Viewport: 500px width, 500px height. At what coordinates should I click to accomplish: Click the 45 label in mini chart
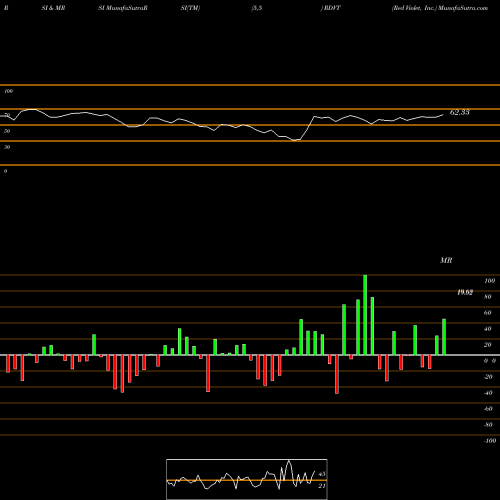322,474
